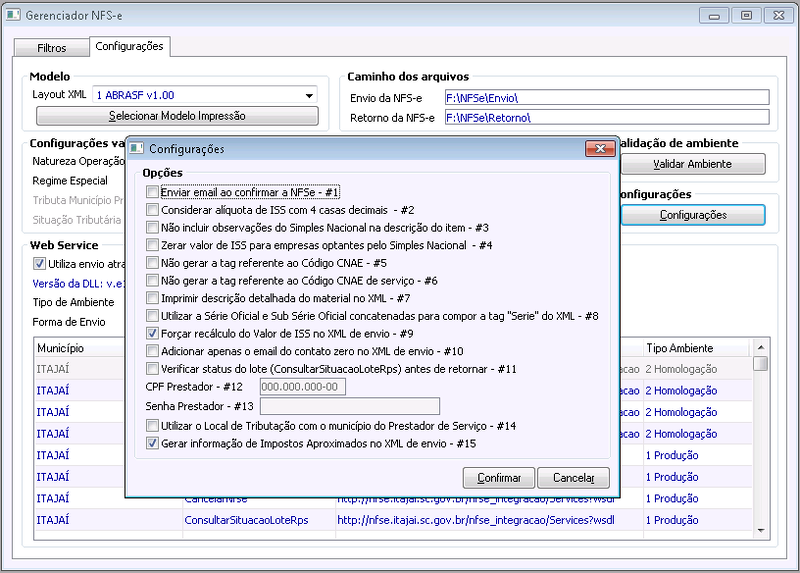Uncheck 'Forçar recálculo do Valor de ISS' #9
The width and height of the screenshot is (800, 573).
click(x=152, y=333)
